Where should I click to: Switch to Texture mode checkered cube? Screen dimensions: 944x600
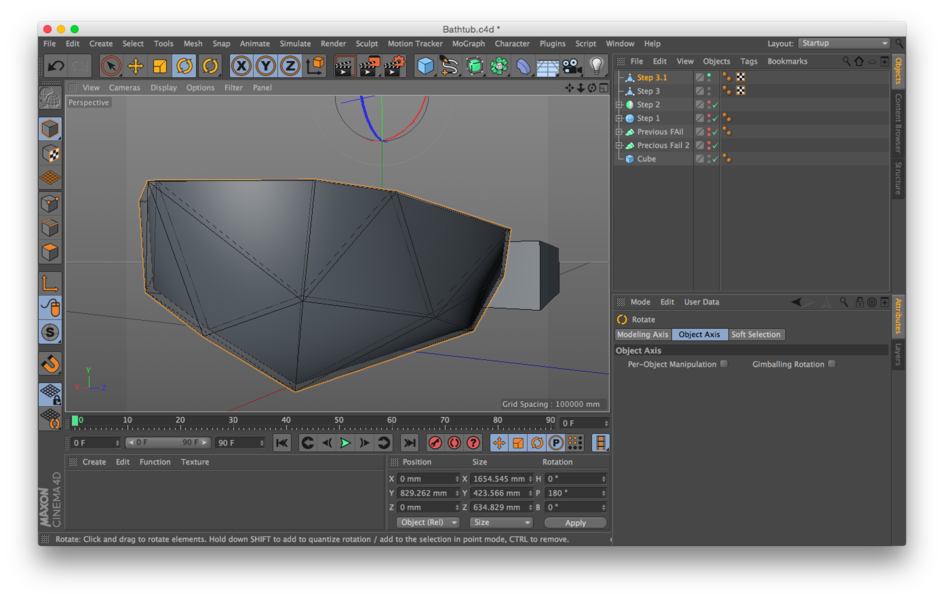[51, 153]
